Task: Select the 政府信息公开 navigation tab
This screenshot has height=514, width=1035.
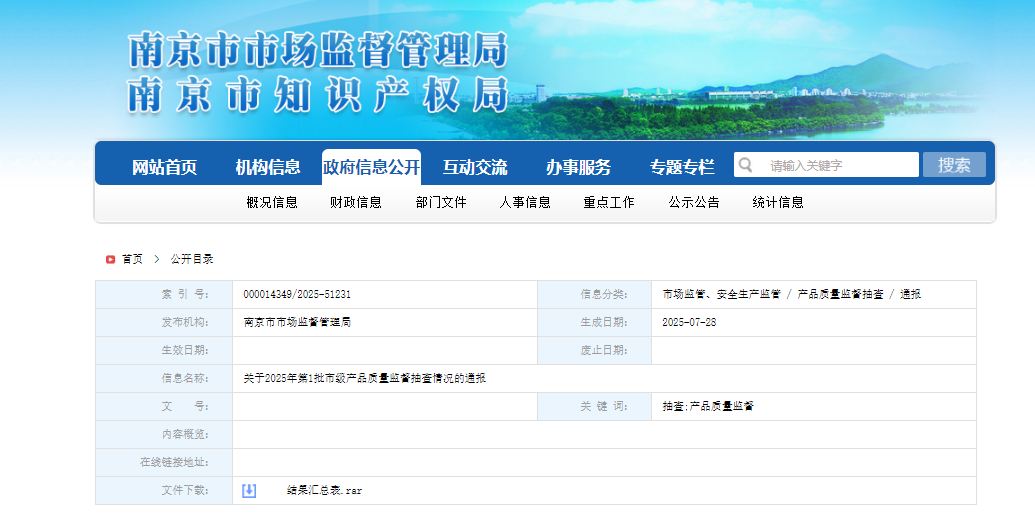Action: [x=371, y=167]
